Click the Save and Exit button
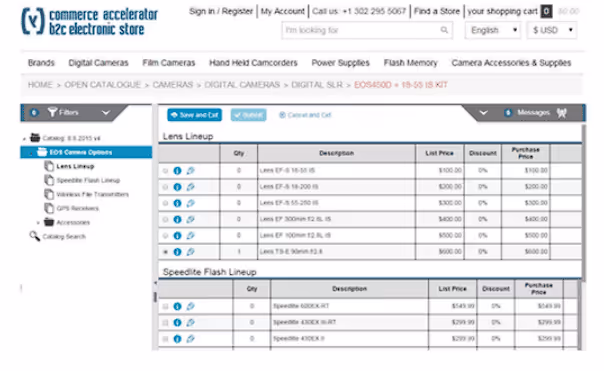604x371 pixels. pyautogui.click(x=195, y=115)
